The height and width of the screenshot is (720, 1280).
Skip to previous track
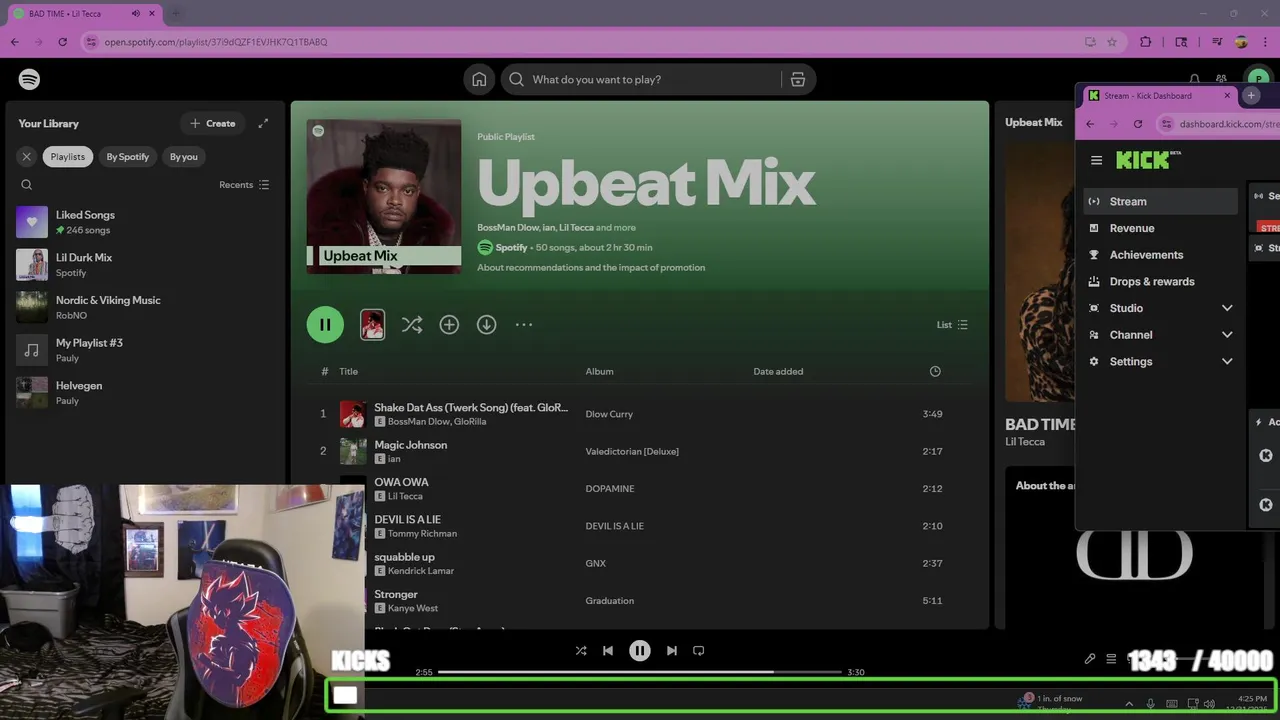click(x=608, y=650)
